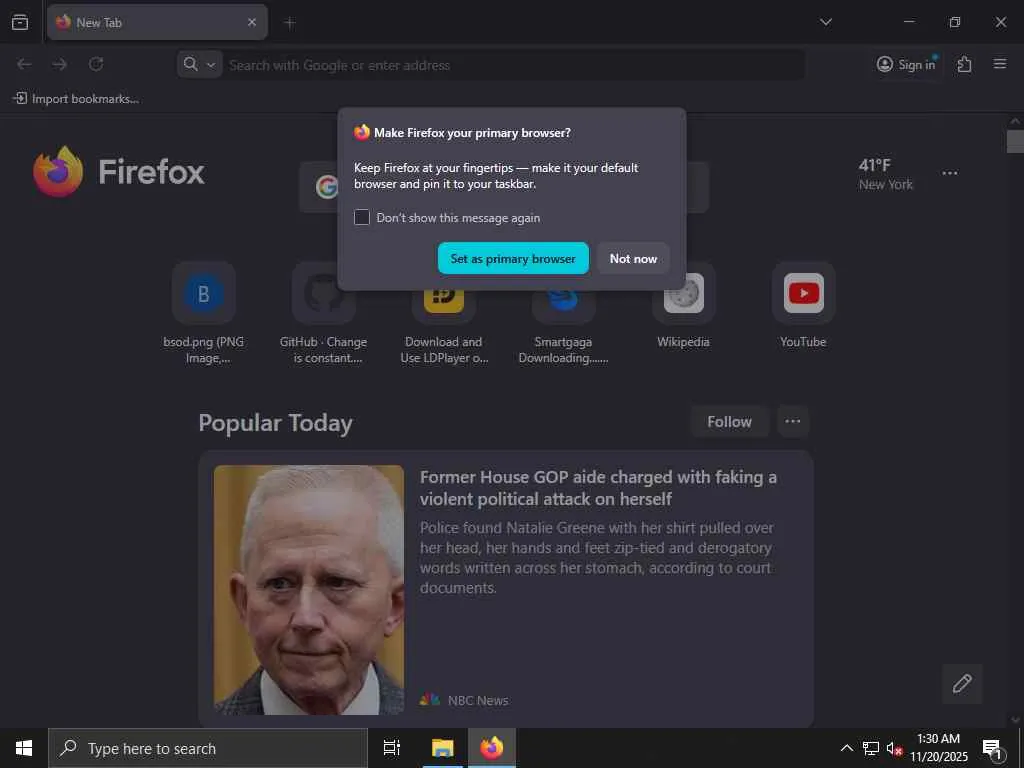Go forward with the forward arrow
Screen dimensions: 1024x768
click(x=60, y=64)
